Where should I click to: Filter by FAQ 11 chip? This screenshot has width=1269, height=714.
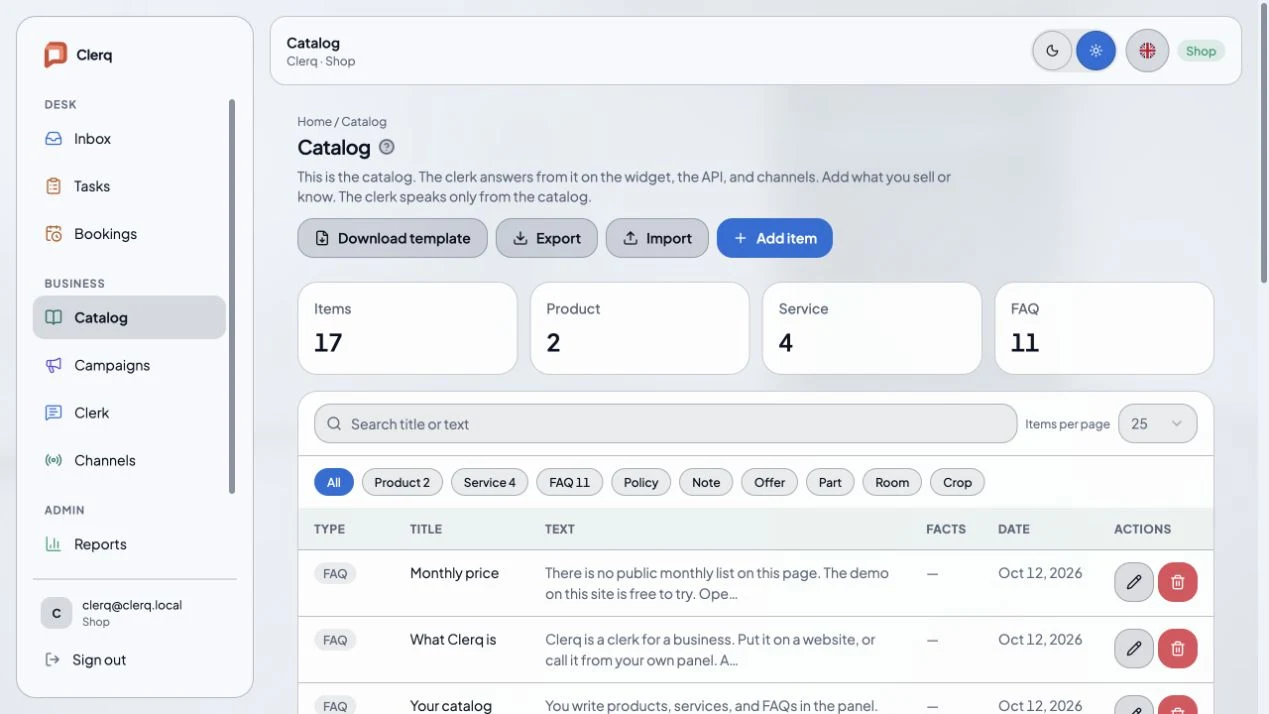[570, 482]
